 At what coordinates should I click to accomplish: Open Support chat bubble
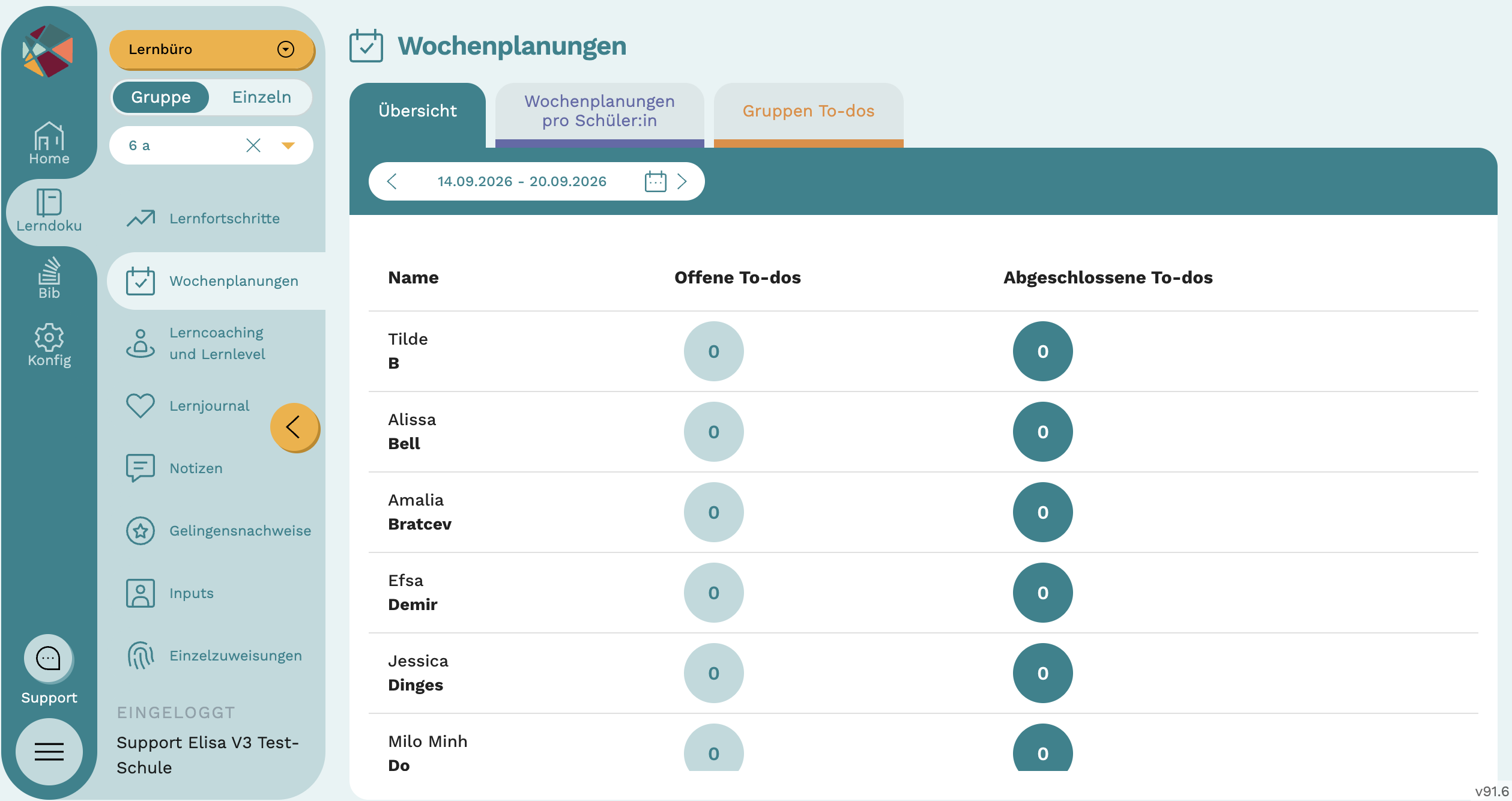[48, 659]
